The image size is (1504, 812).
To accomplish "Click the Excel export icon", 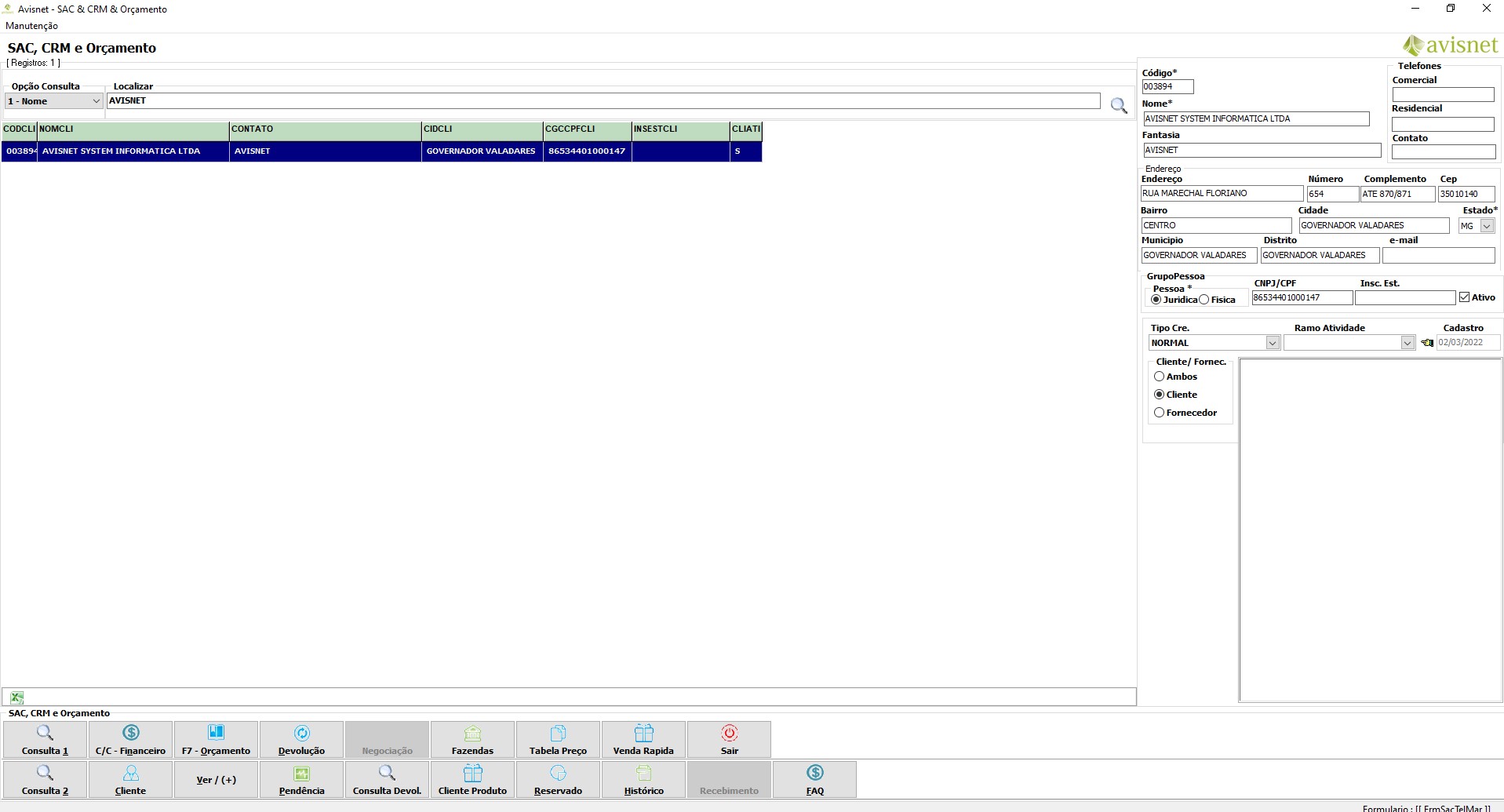I will (16, 697).
